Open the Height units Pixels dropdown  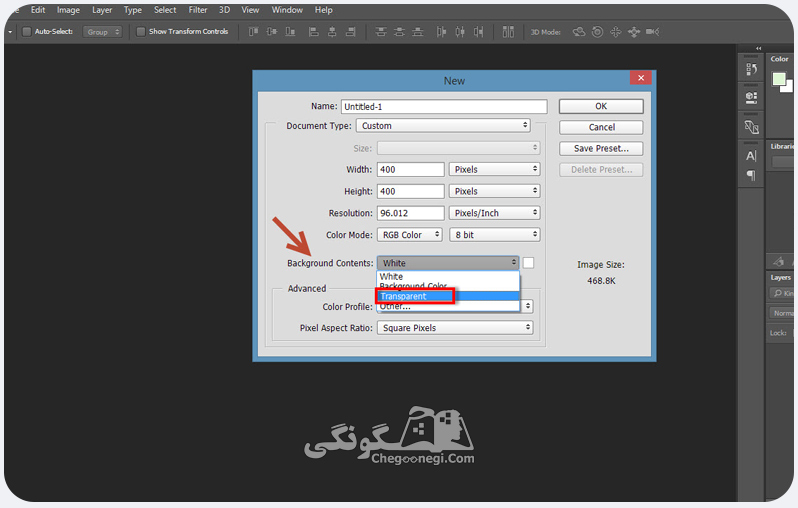click(494, 191)
